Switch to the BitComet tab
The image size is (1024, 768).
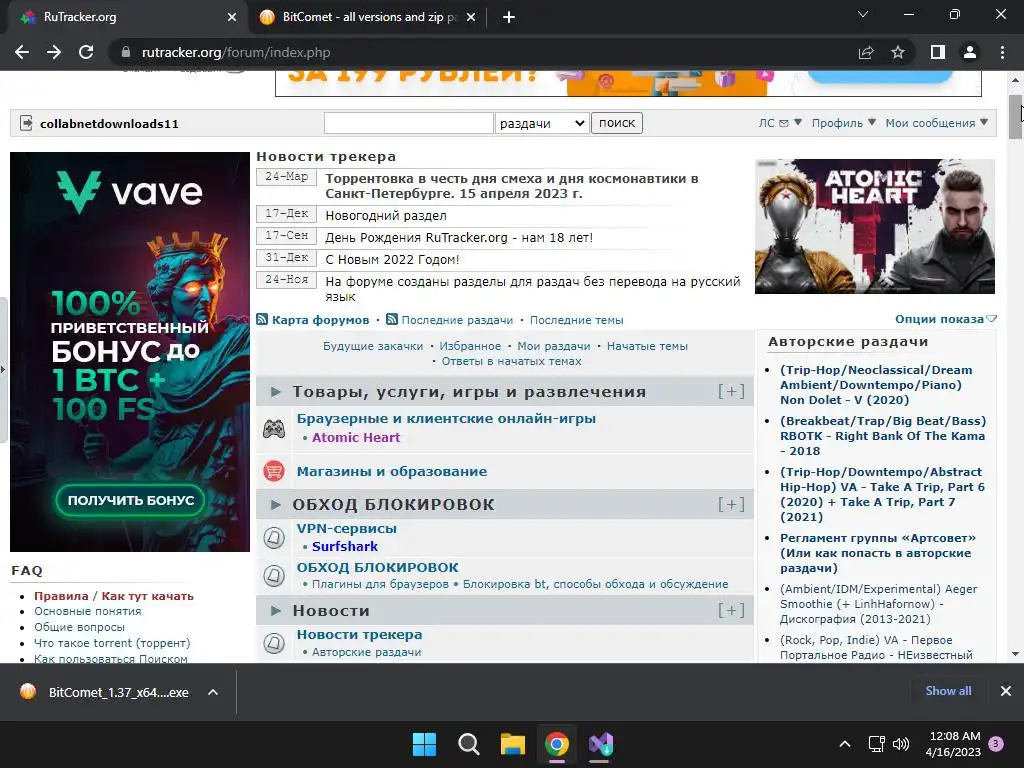(x=366, y=17)
